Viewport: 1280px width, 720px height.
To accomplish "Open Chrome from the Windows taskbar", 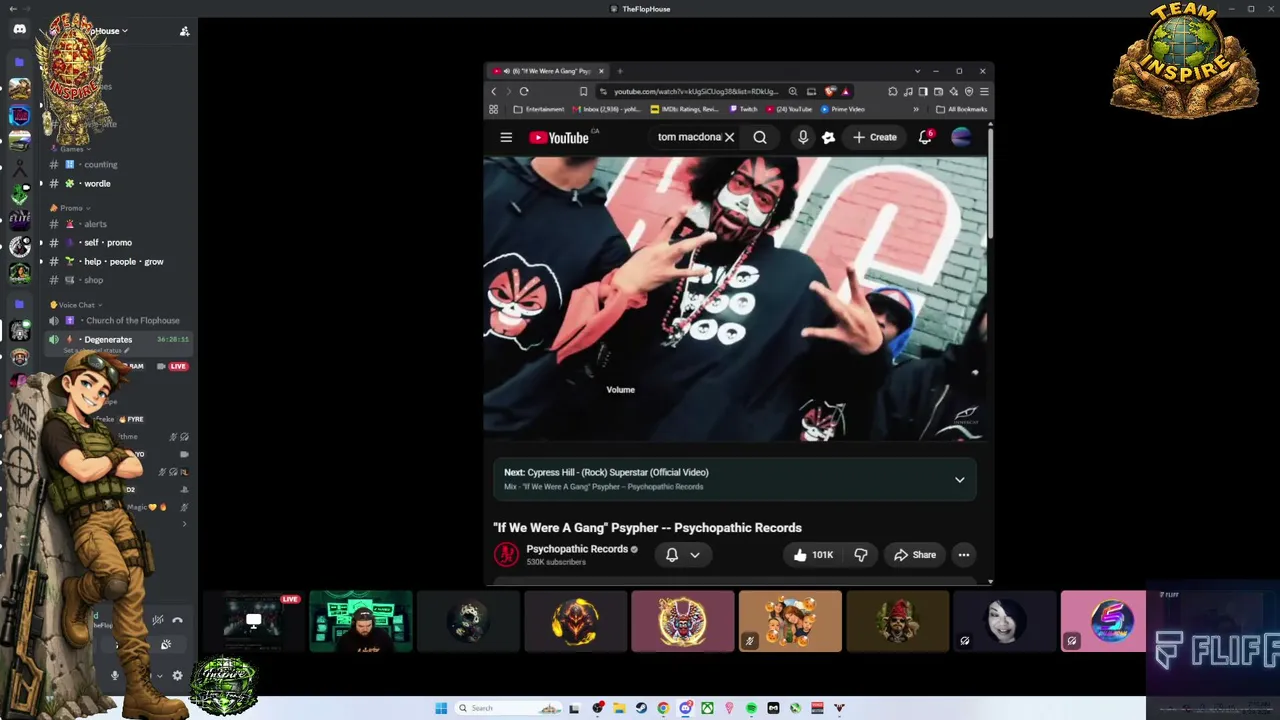I will (663, 708).
